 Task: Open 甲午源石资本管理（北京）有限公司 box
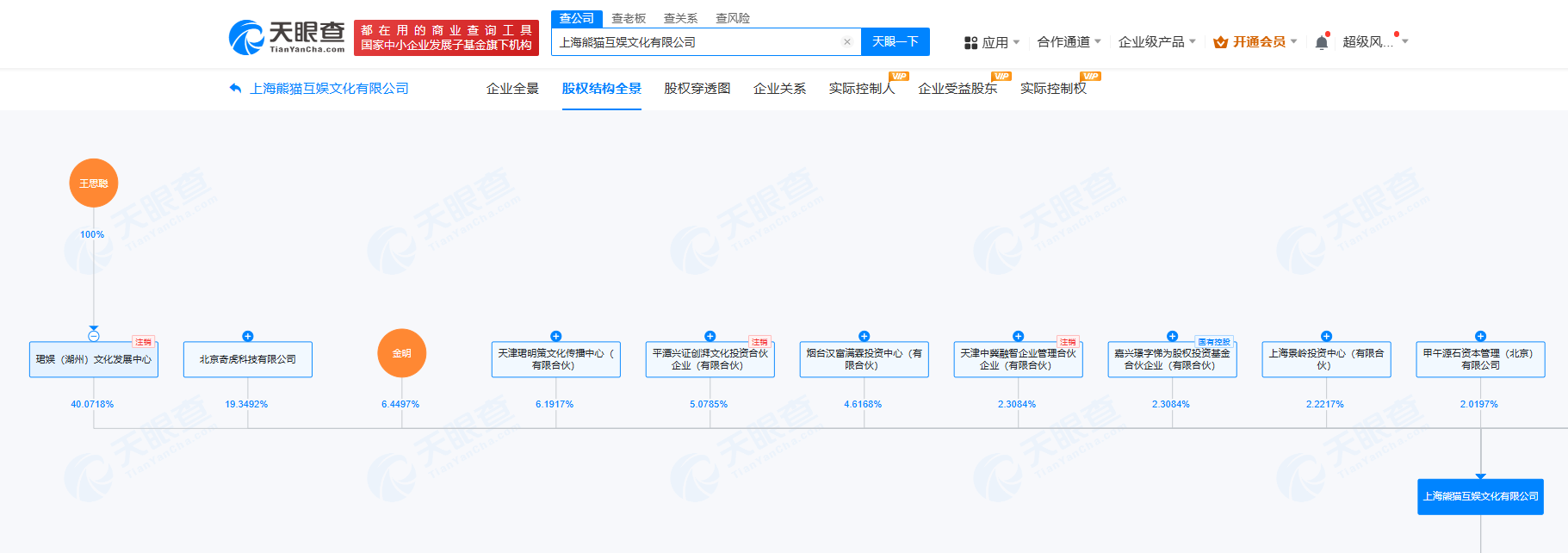point(1481,359)
